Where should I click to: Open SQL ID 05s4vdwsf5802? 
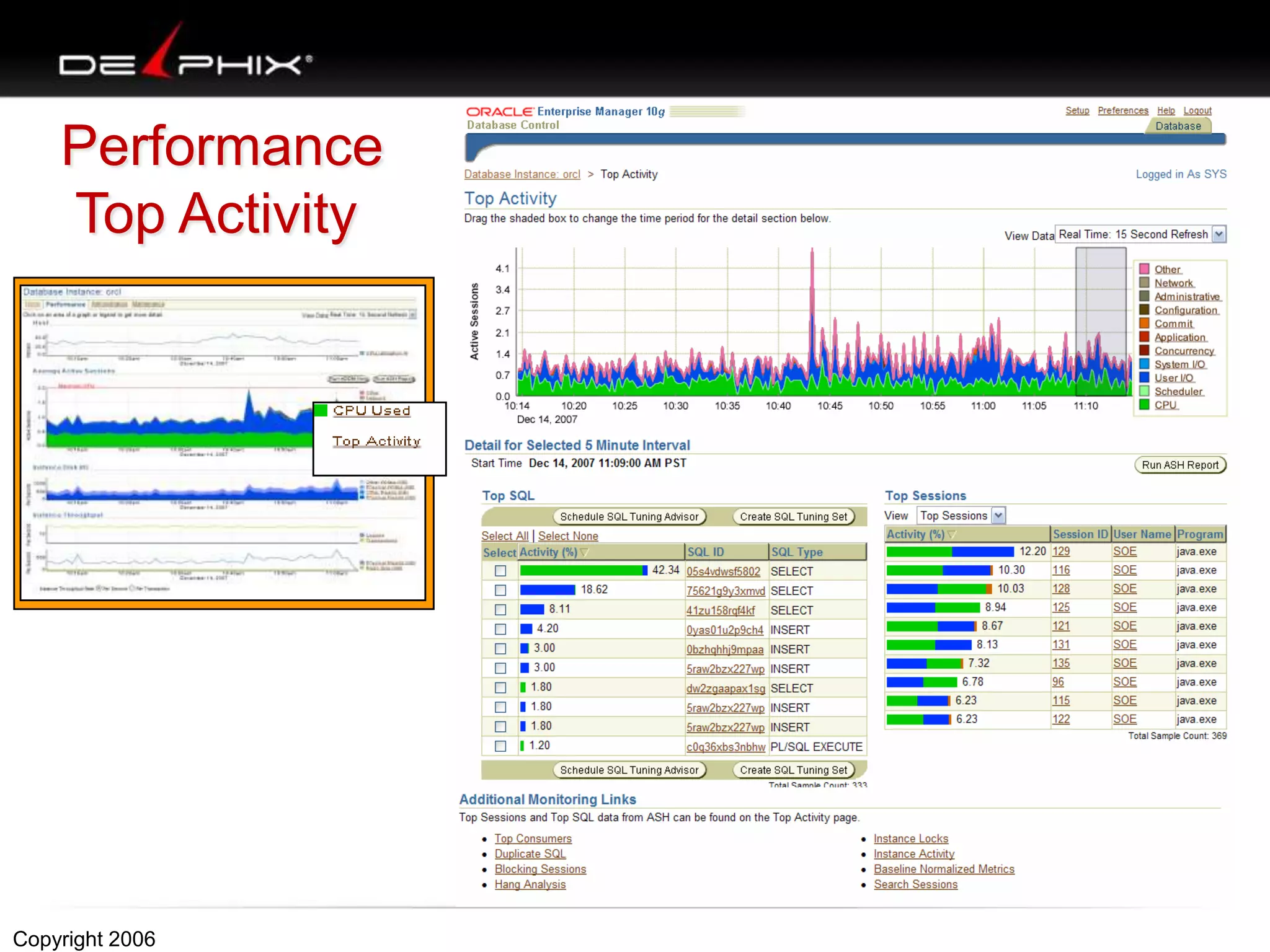(723, 571)
